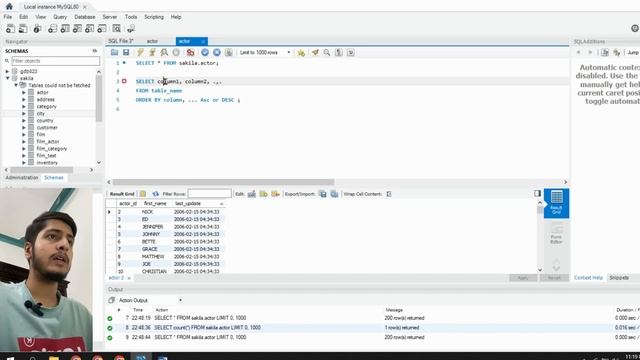This screenshot has height=360, width=640.
Task: Import records from external file
Action: pos(334,194)
